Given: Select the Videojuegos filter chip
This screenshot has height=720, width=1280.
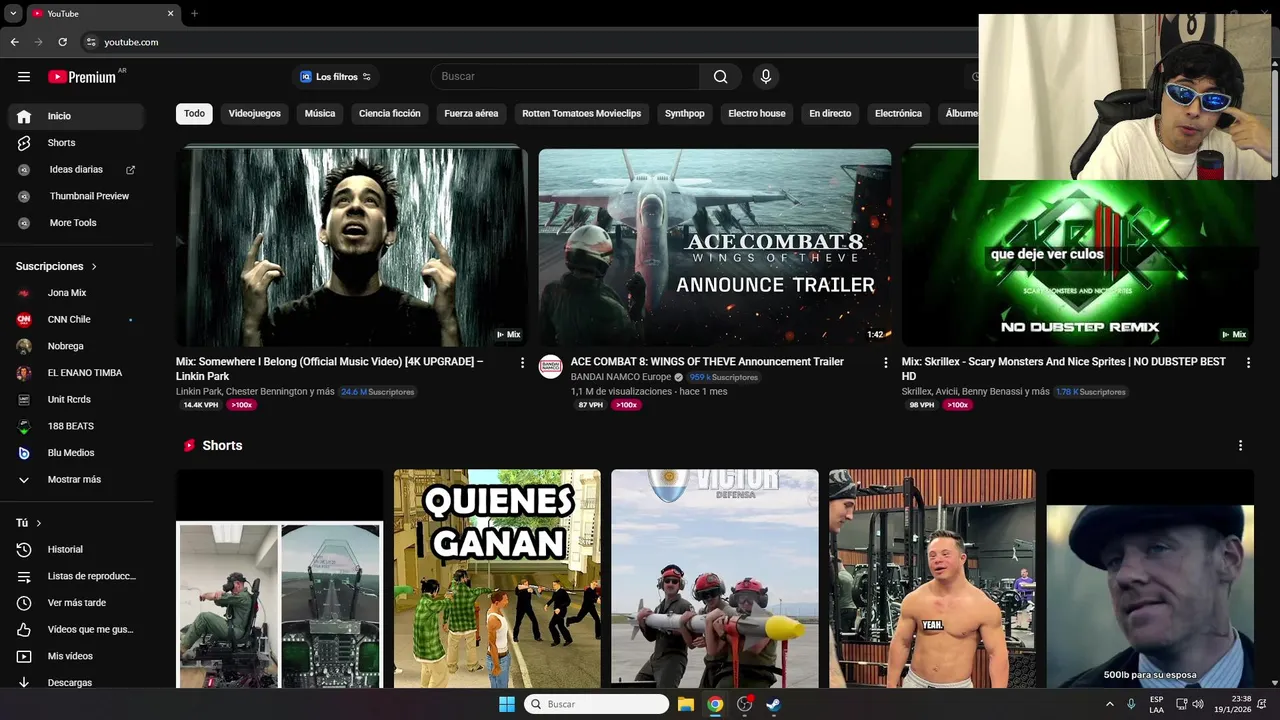Looking at the screenshot, I should (x=255, y=114).
